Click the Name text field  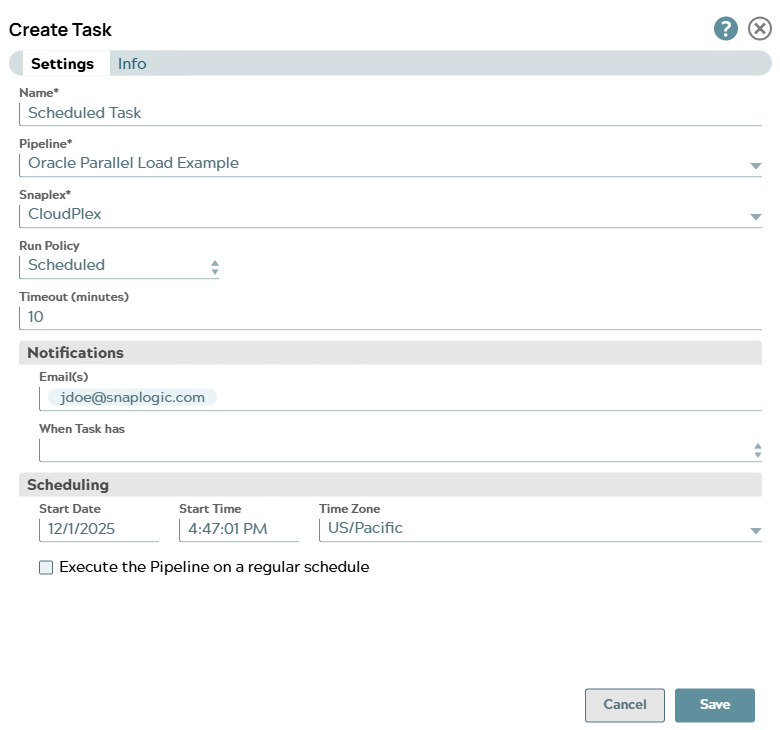pos(390,113)
